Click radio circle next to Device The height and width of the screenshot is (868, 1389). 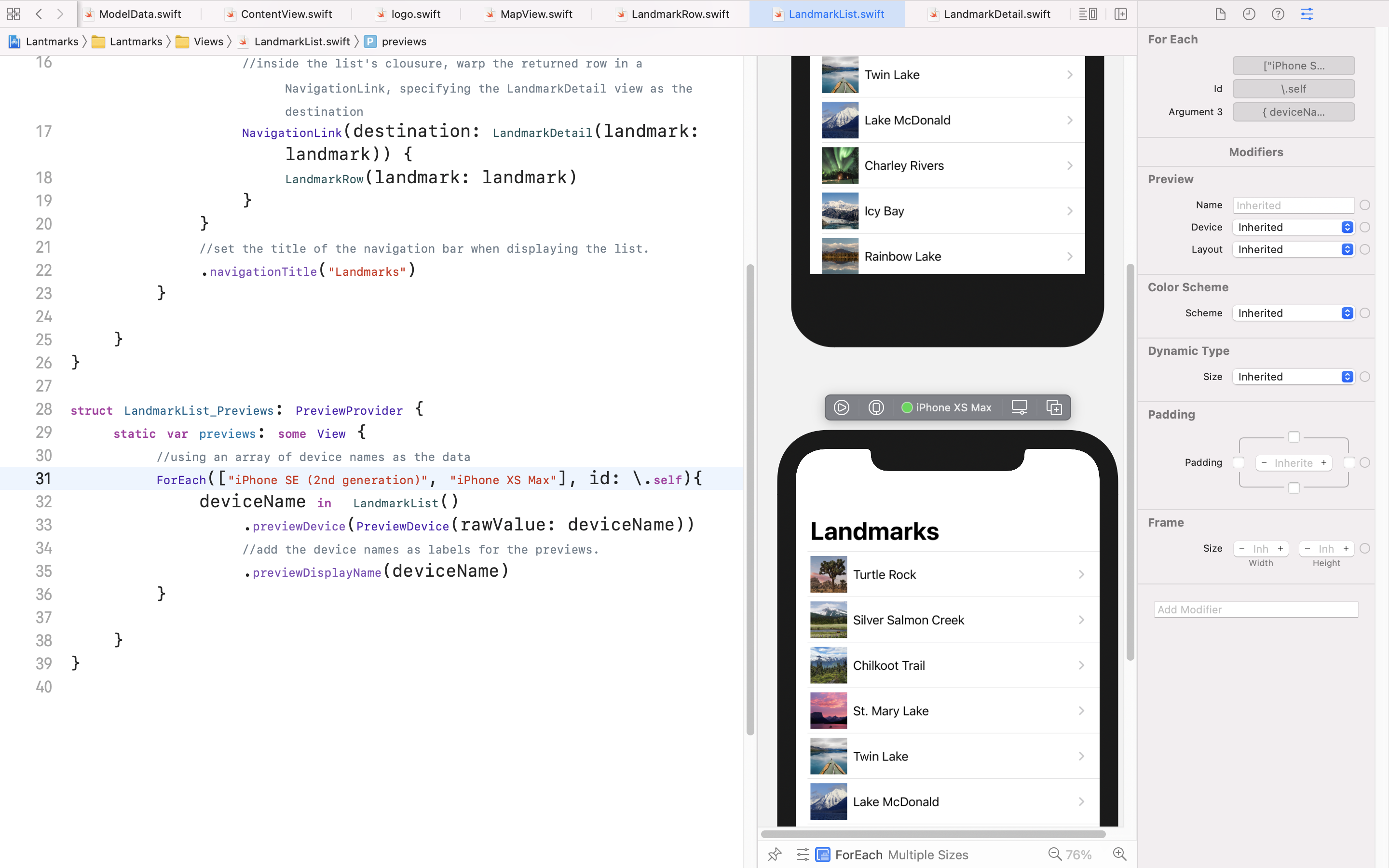coord(1365,227)
